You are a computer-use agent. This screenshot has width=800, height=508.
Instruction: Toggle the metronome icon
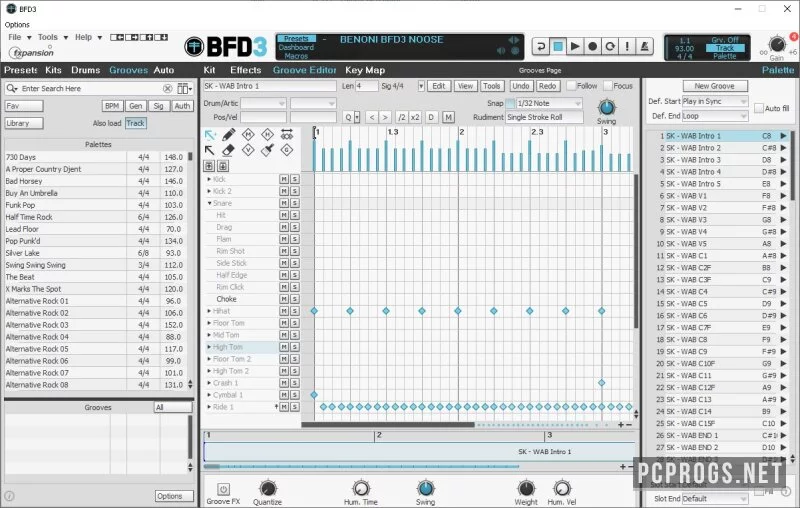click(x=644, y=46)
